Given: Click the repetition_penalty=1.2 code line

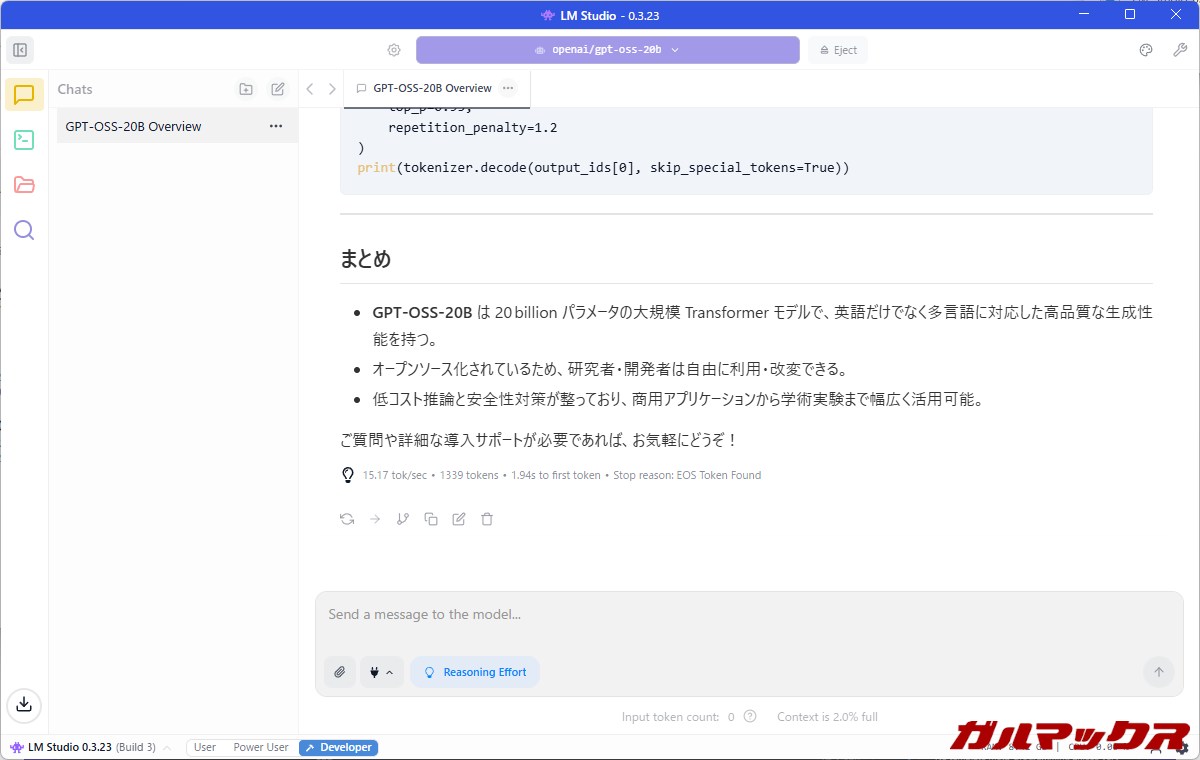Looking at the screenshot, I should (x=473, y=128).
